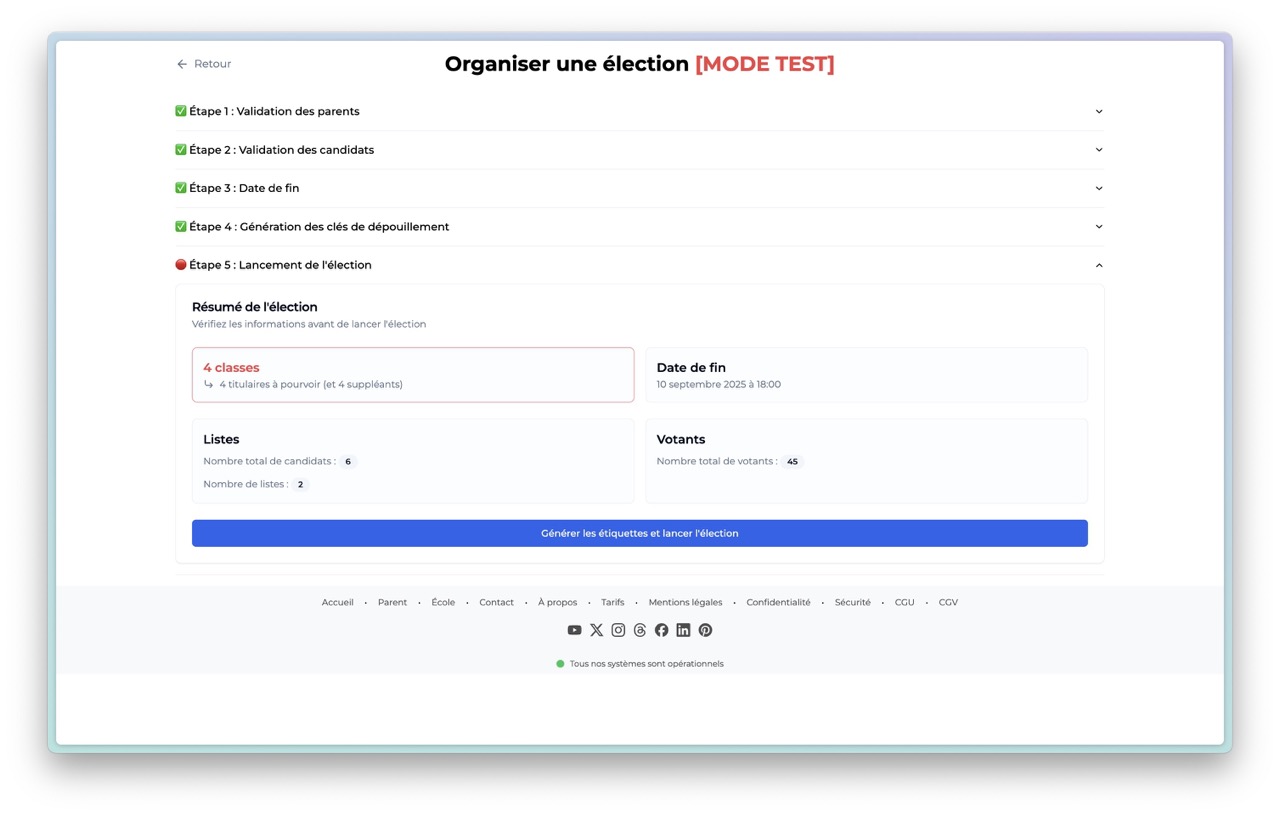Click Générer les étiquettes et lancer l'élection
This screenshot has width=1280, height=816.
640,533
